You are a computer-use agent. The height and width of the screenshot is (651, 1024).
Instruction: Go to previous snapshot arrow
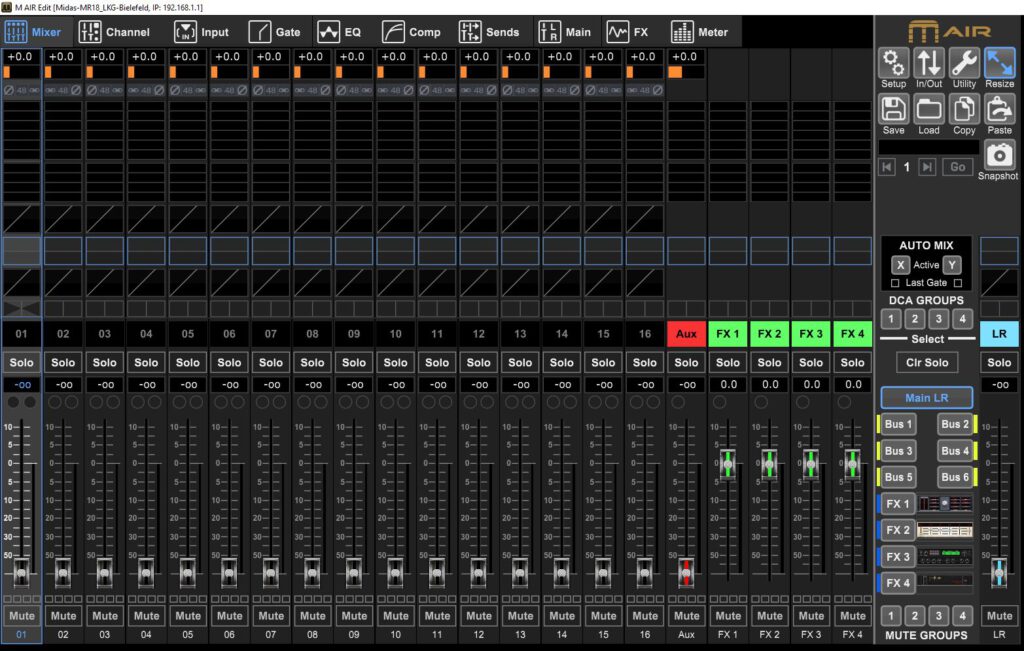(x=887, y=167)
